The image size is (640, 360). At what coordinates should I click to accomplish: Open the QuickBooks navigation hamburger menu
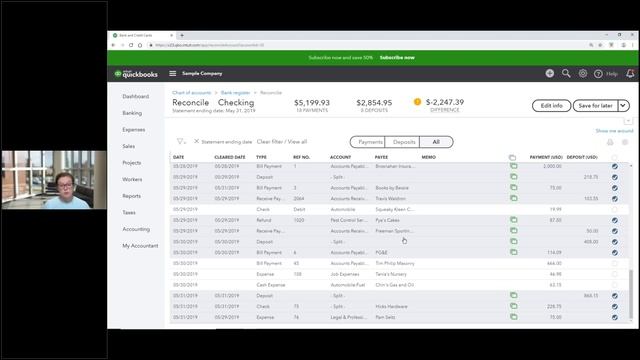point(173,73)
